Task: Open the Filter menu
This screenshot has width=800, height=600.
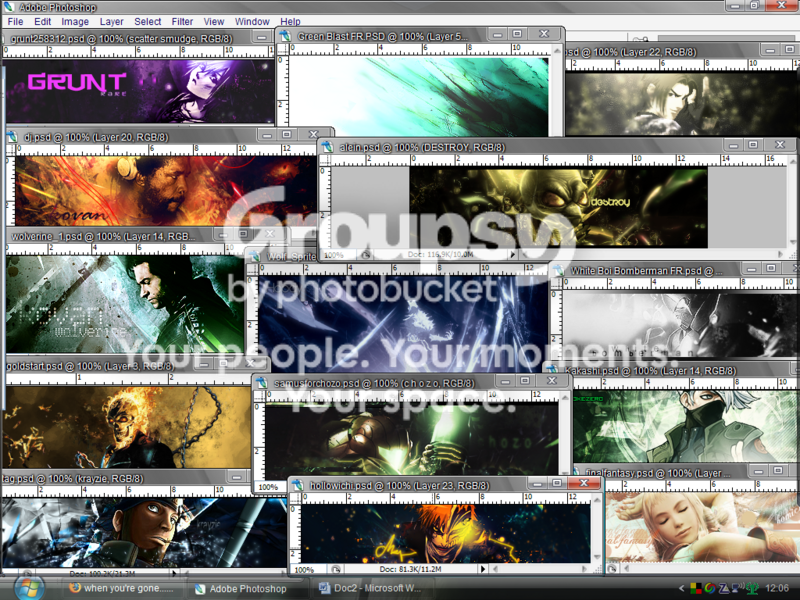Action: point(182,21)
